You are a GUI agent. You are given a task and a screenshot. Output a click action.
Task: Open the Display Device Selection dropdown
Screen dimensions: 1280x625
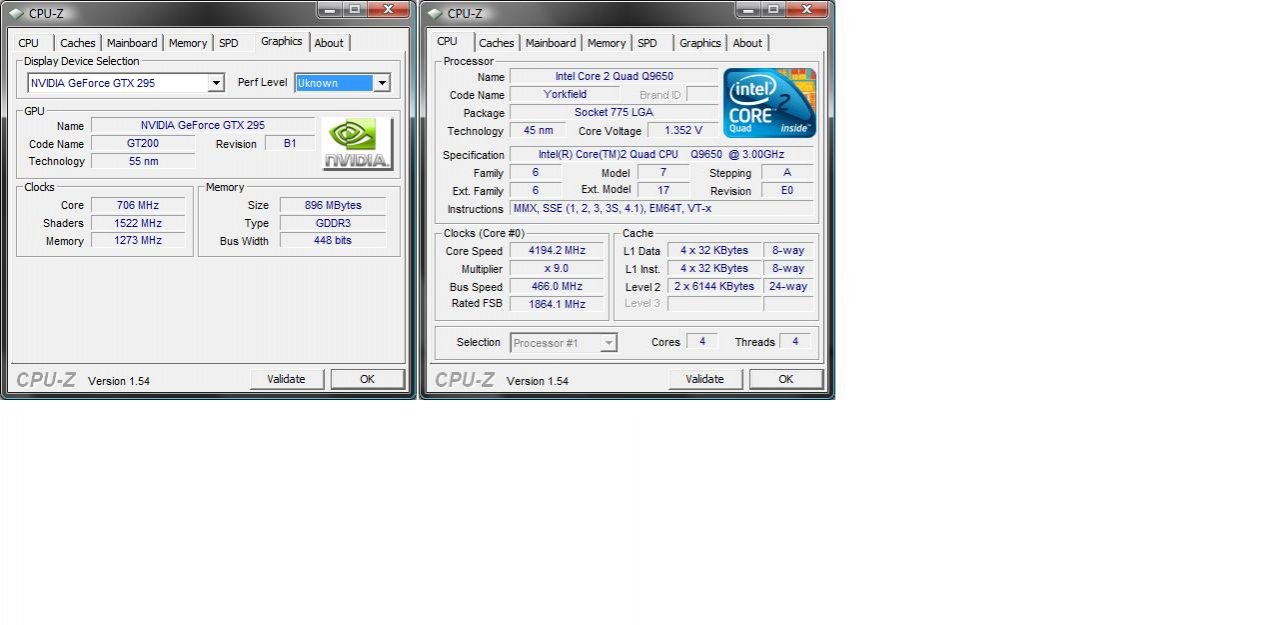(x=216, y=83)
